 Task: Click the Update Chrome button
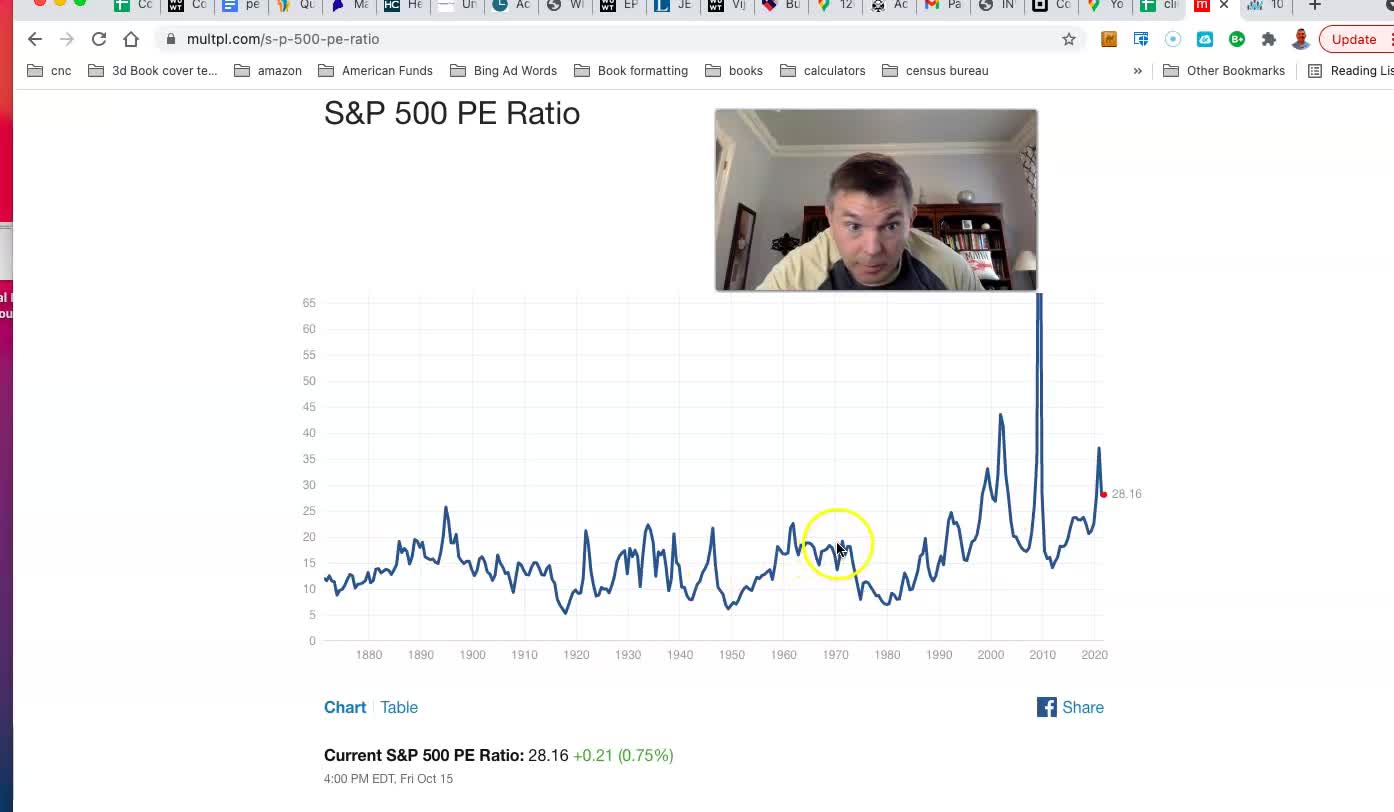pyautogui.click(x=1356, y=39)
